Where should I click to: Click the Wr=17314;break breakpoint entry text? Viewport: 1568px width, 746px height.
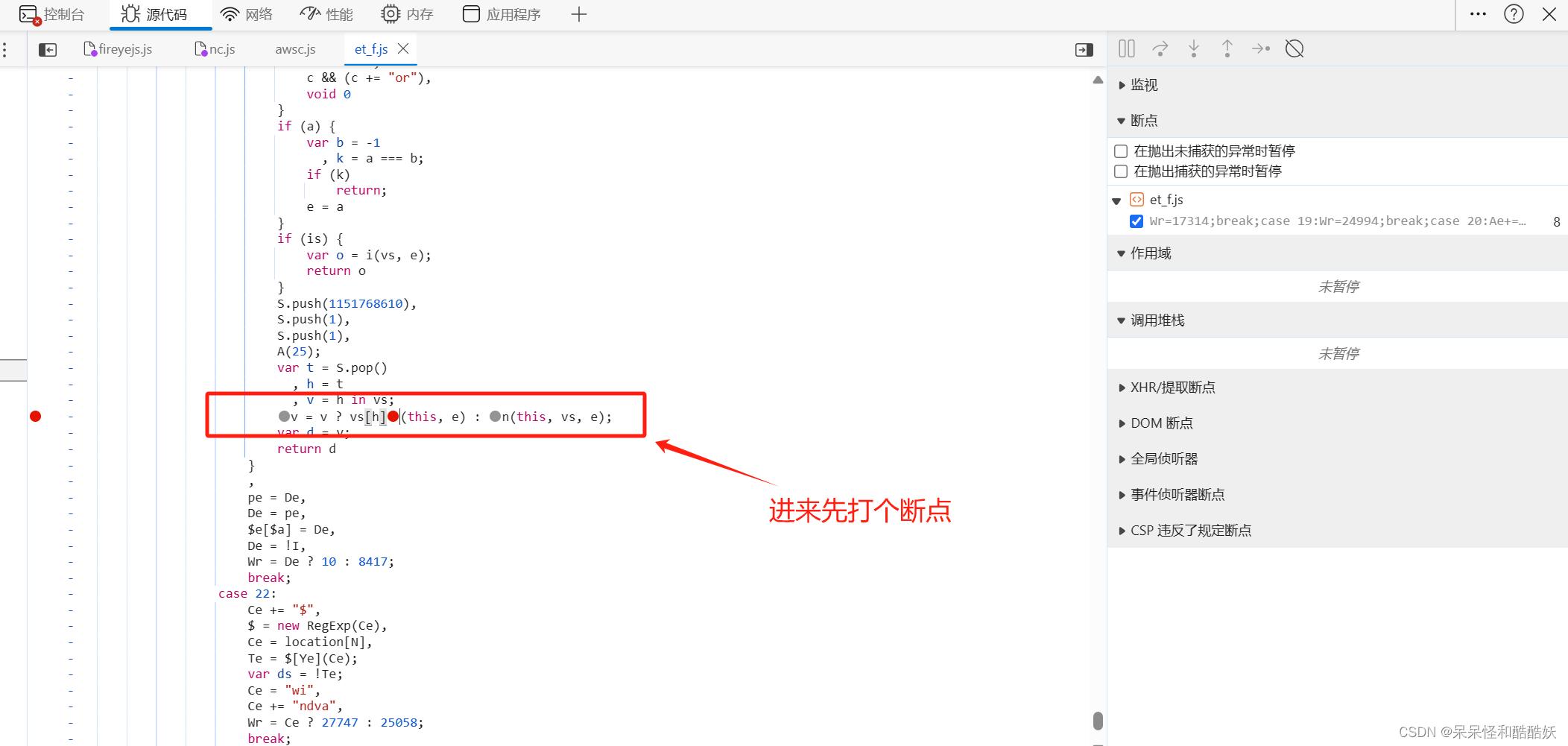(1338, 221)
